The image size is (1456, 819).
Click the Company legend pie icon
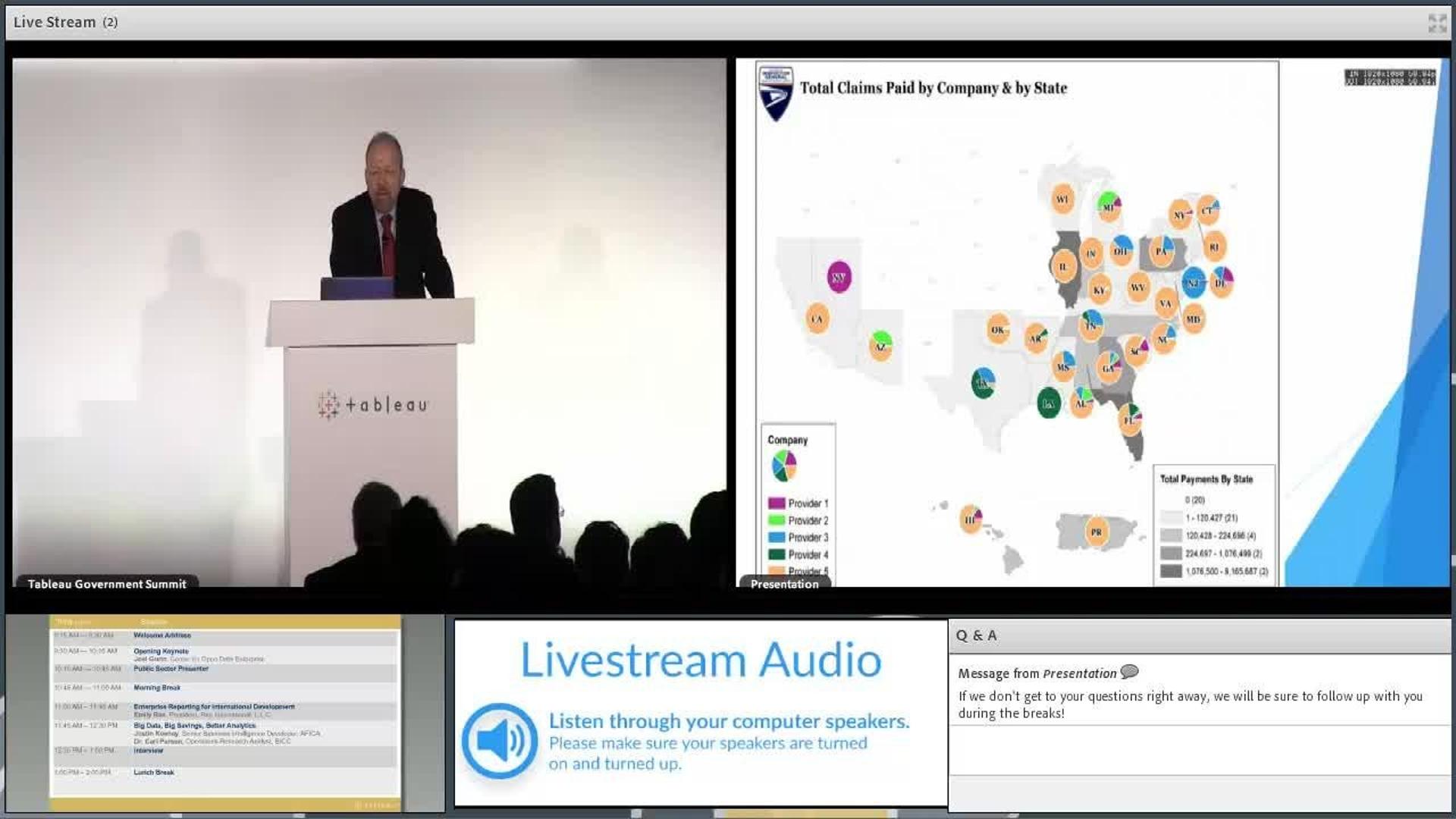pos(784,466)
